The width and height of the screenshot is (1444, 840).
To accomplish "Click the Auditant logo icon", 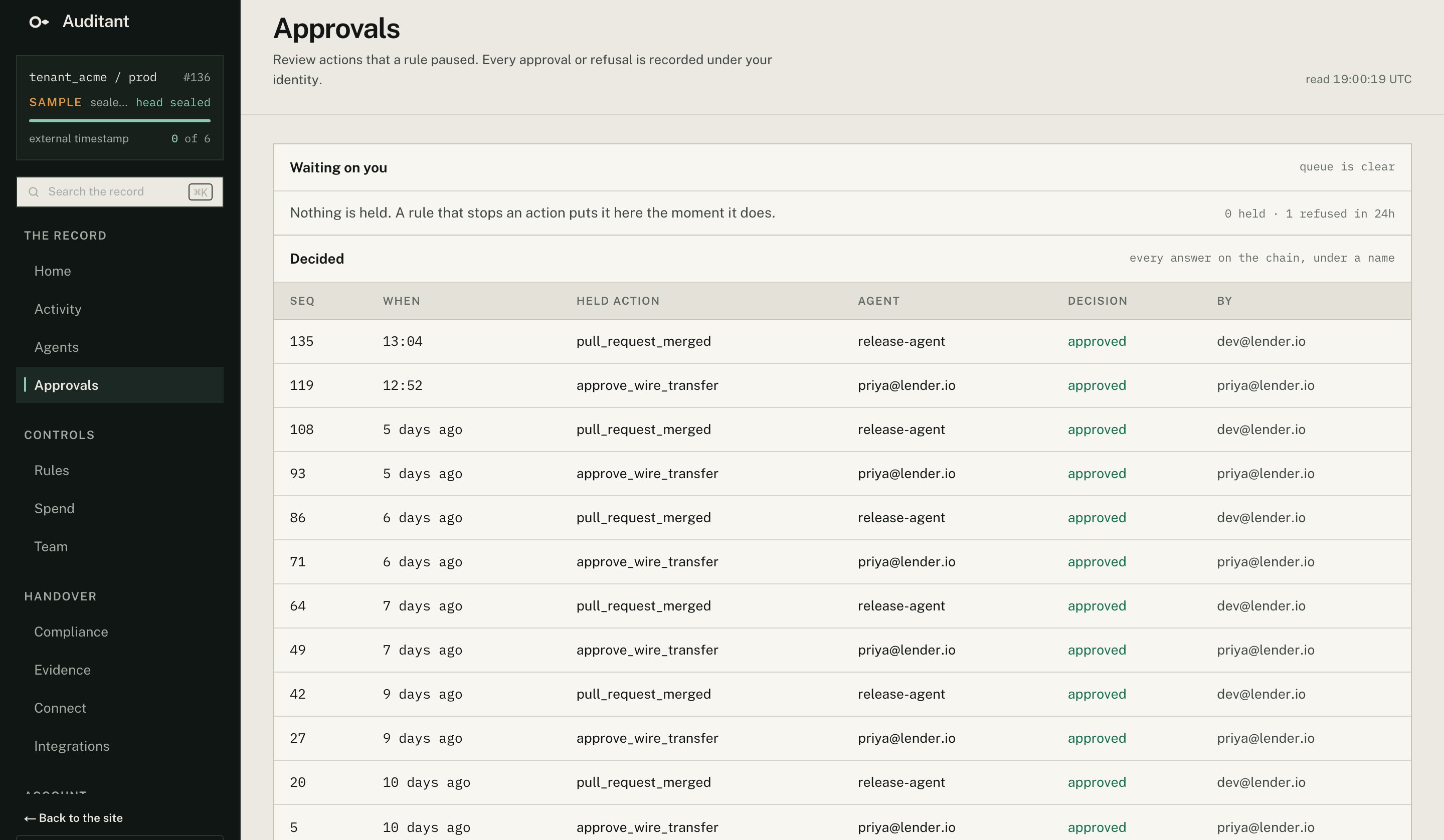I will point(39,22).
